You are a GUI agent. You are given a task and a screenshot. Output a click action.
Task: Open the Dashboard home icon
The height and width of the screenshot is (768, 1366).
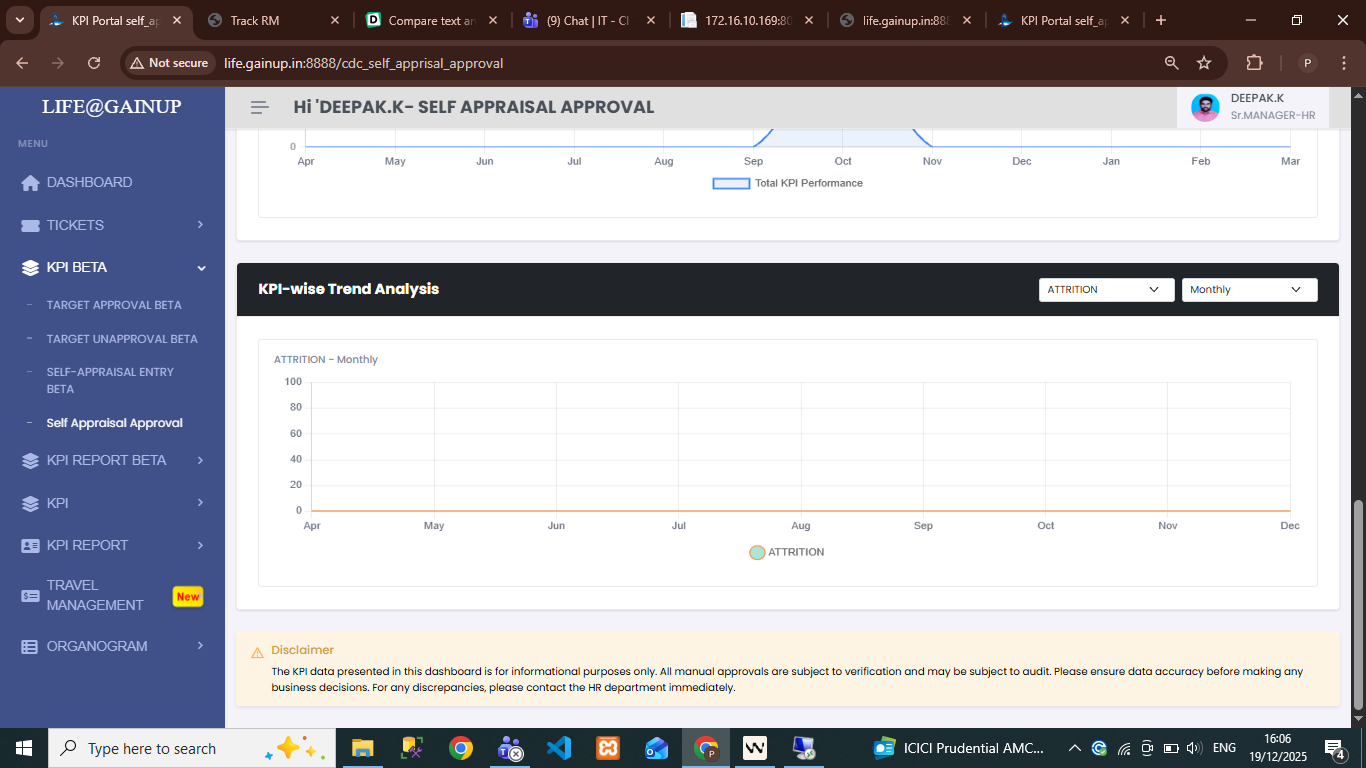coord(30,183)
